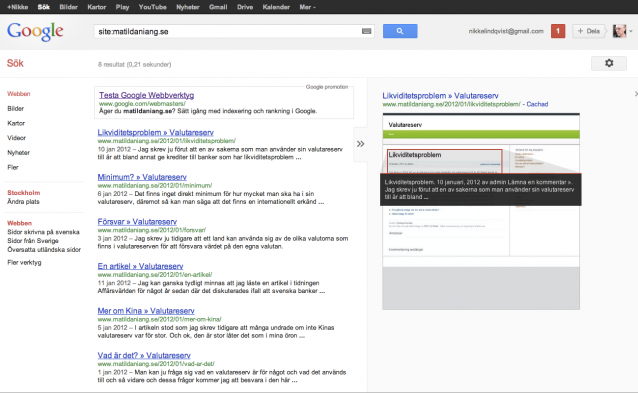
Task: Open the on-screen keyboard icon in search box
Action: click(366, 31)
